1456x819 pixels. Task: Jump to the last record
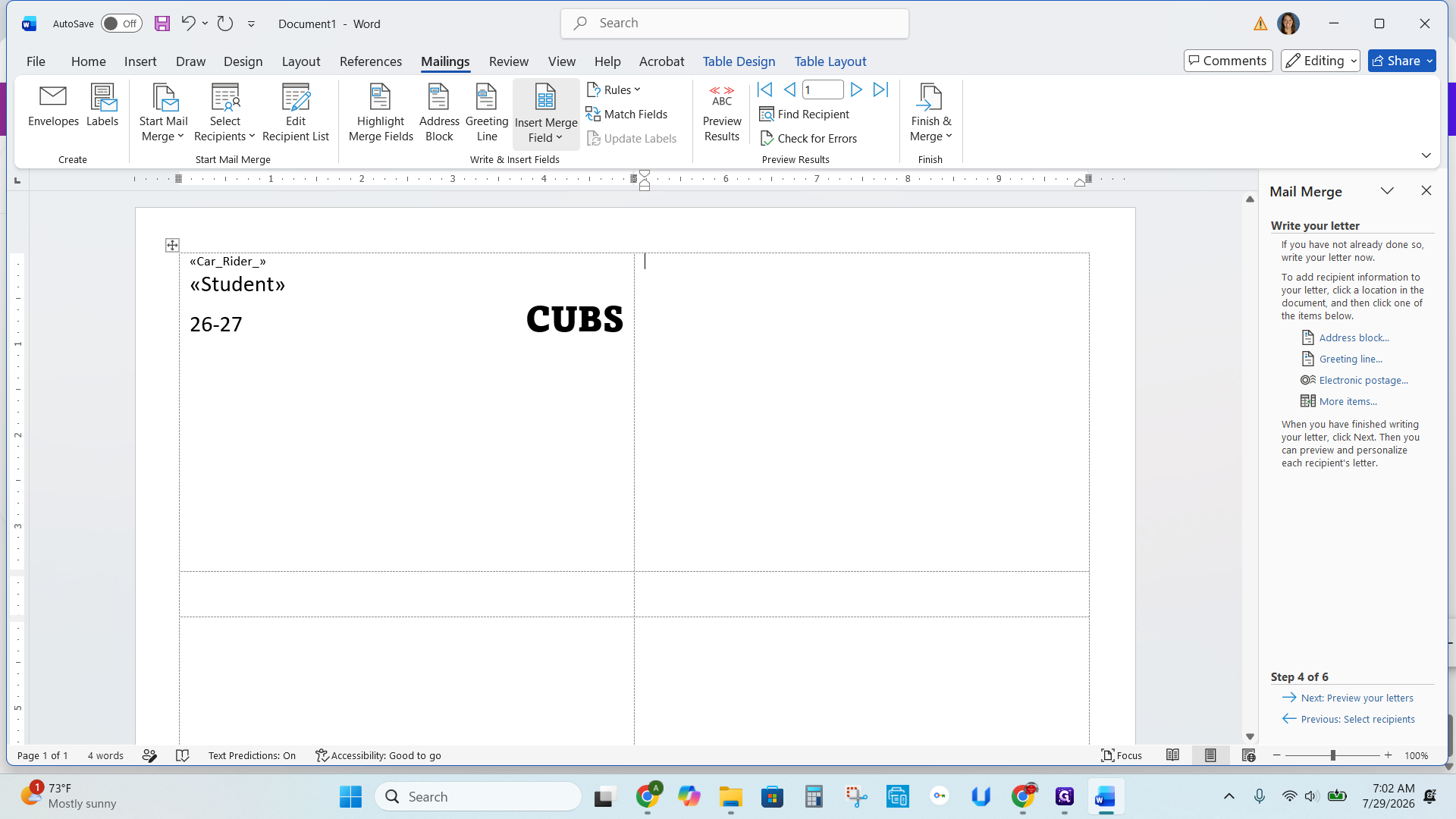click(880, 89)
